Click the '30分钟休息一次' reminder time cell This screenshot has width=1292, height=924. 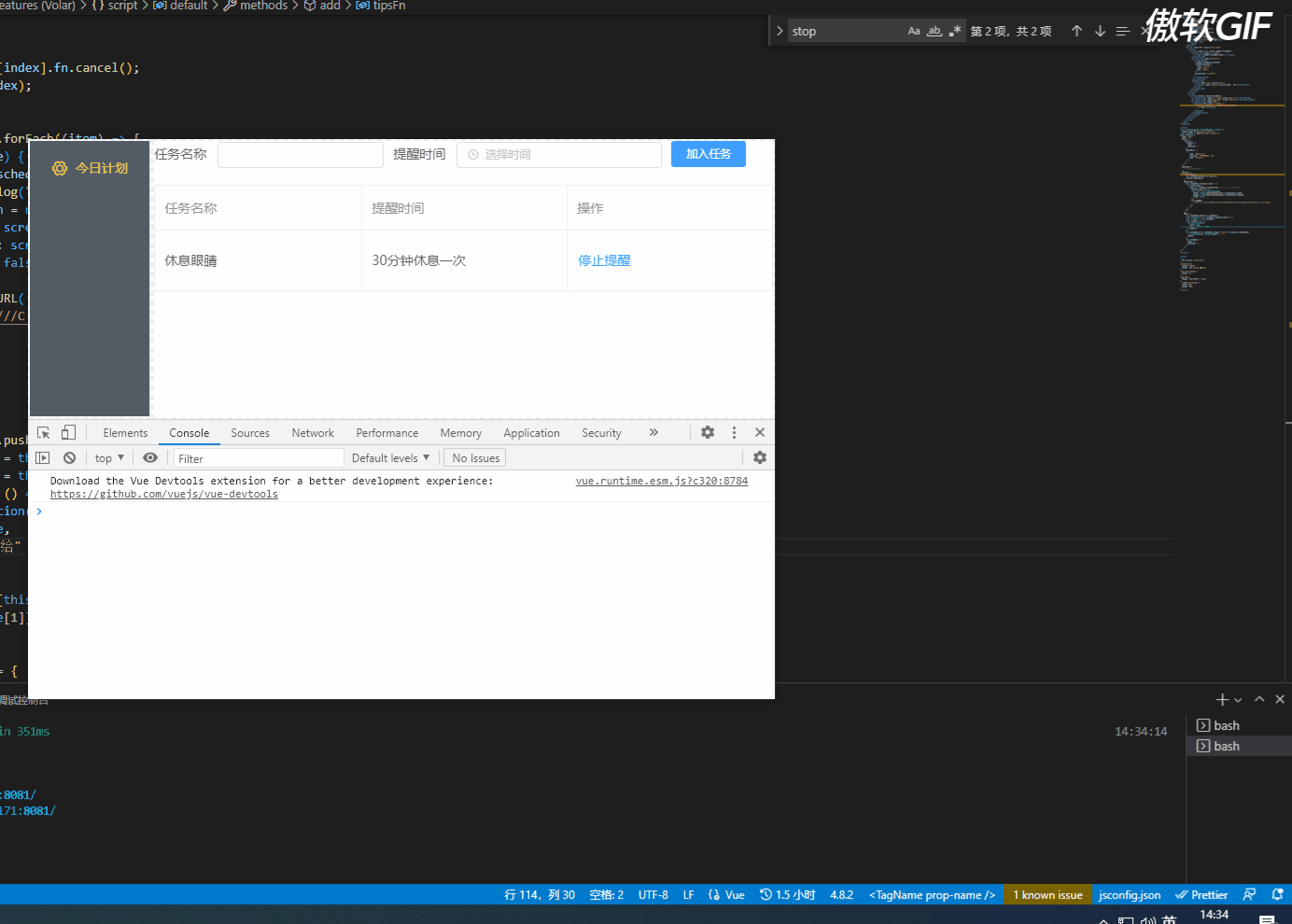click(464, 260)
